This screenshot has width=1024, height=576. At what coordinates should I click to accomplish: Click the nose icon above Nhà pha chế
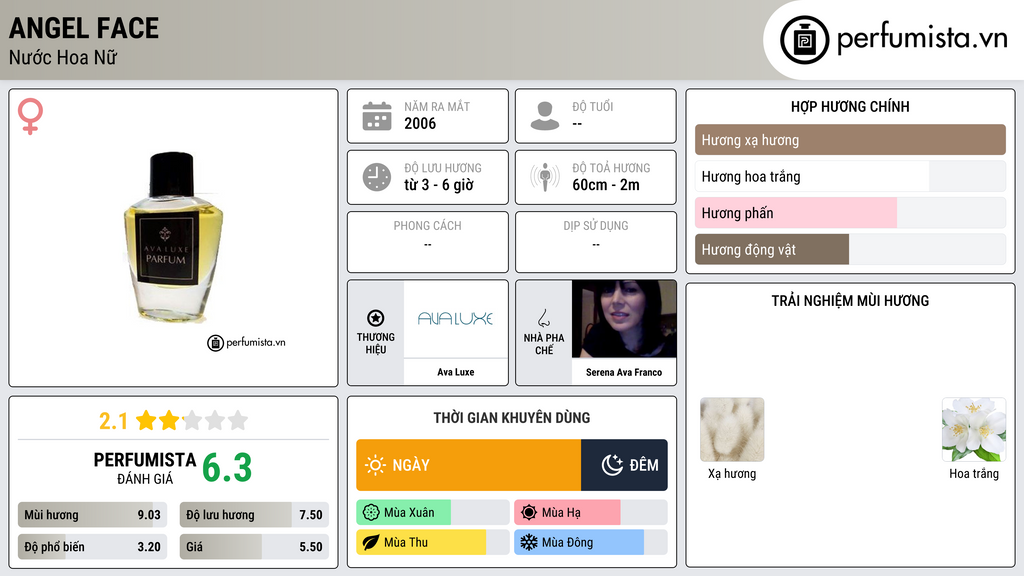click(x=543, y=318)
